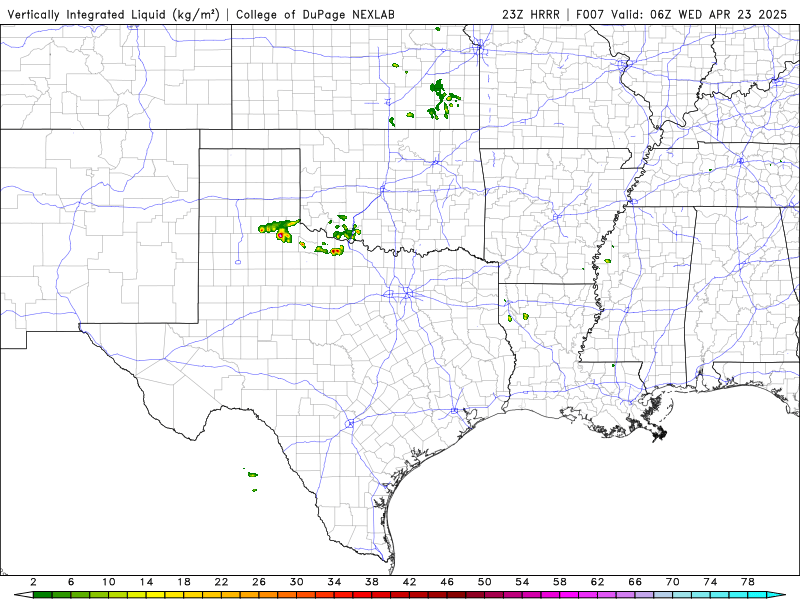The image size is (800, 600).
Task: Click the colorbar label "46"
Action: coord(447,582)
